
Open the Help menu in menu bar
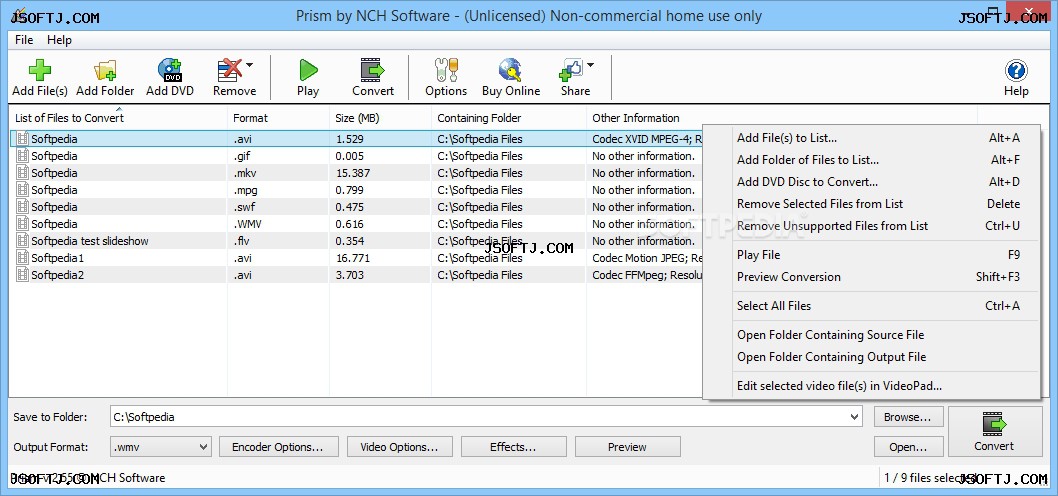(59, 40)
